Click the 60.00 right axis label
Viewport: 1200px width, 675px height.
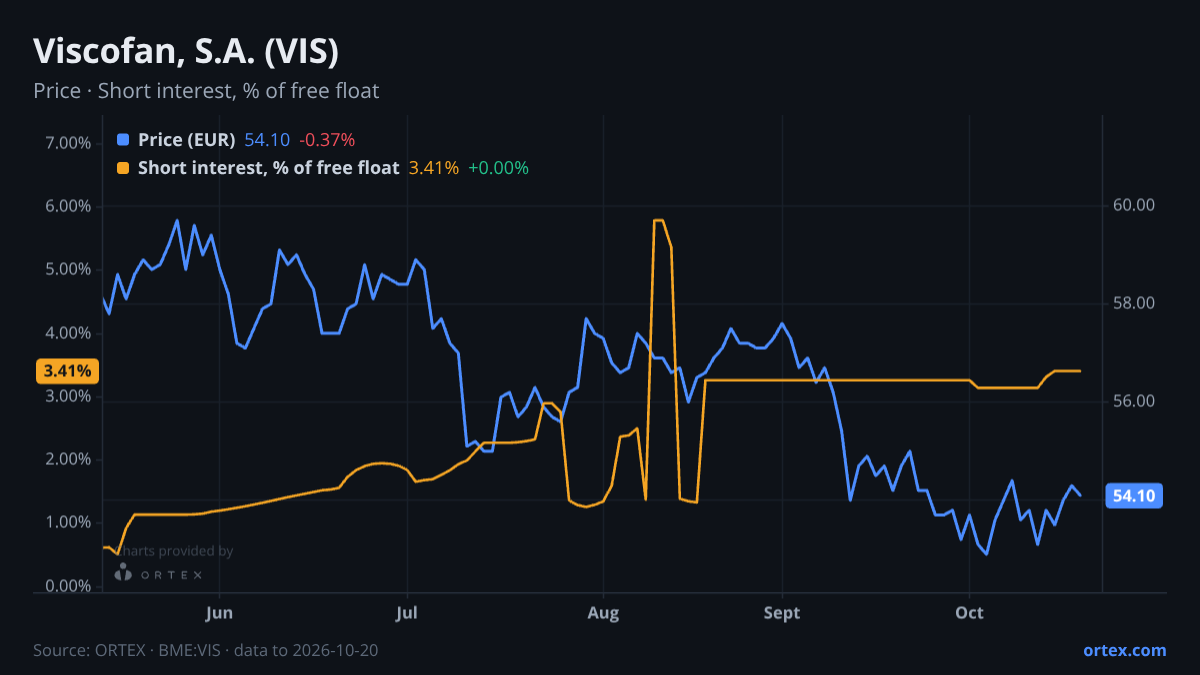click(1133, 206)
